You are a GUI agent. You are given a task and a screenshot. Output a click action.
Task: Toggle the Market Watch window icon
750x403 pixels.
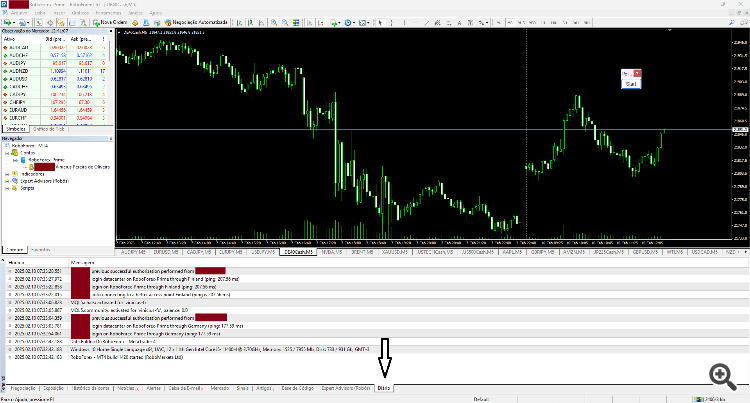pyautogui.click(x=39, y=22)
